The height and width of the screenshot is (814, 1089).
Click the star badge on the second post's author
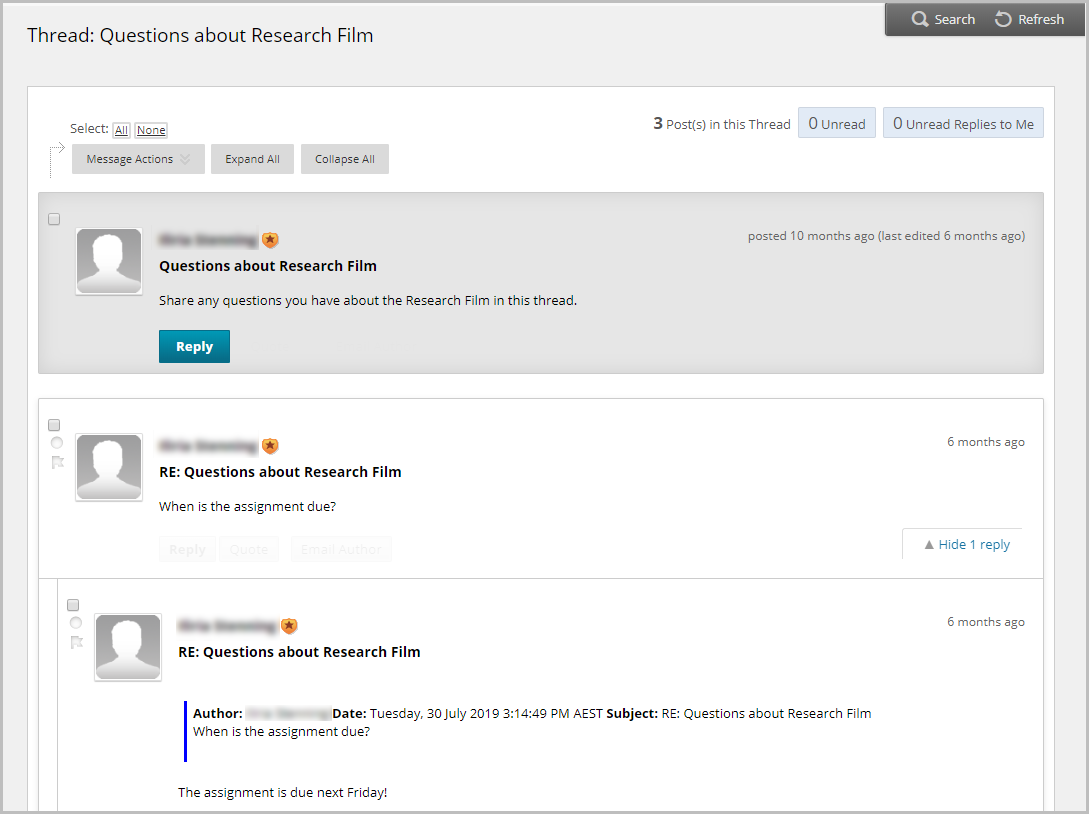click(270, 446)
